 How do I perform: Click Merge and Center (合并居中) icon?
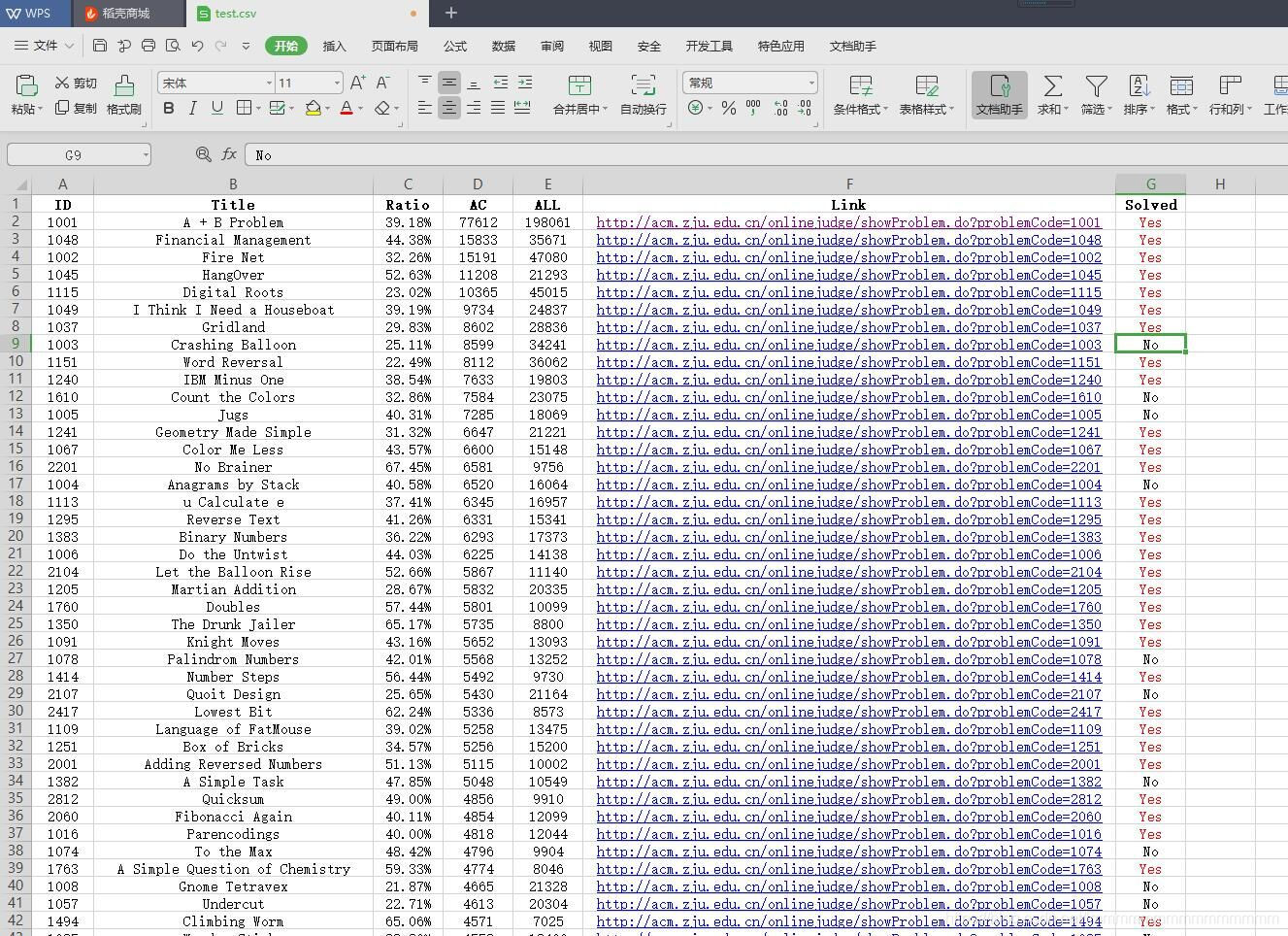pyautogui.click(x=579, y=85)
